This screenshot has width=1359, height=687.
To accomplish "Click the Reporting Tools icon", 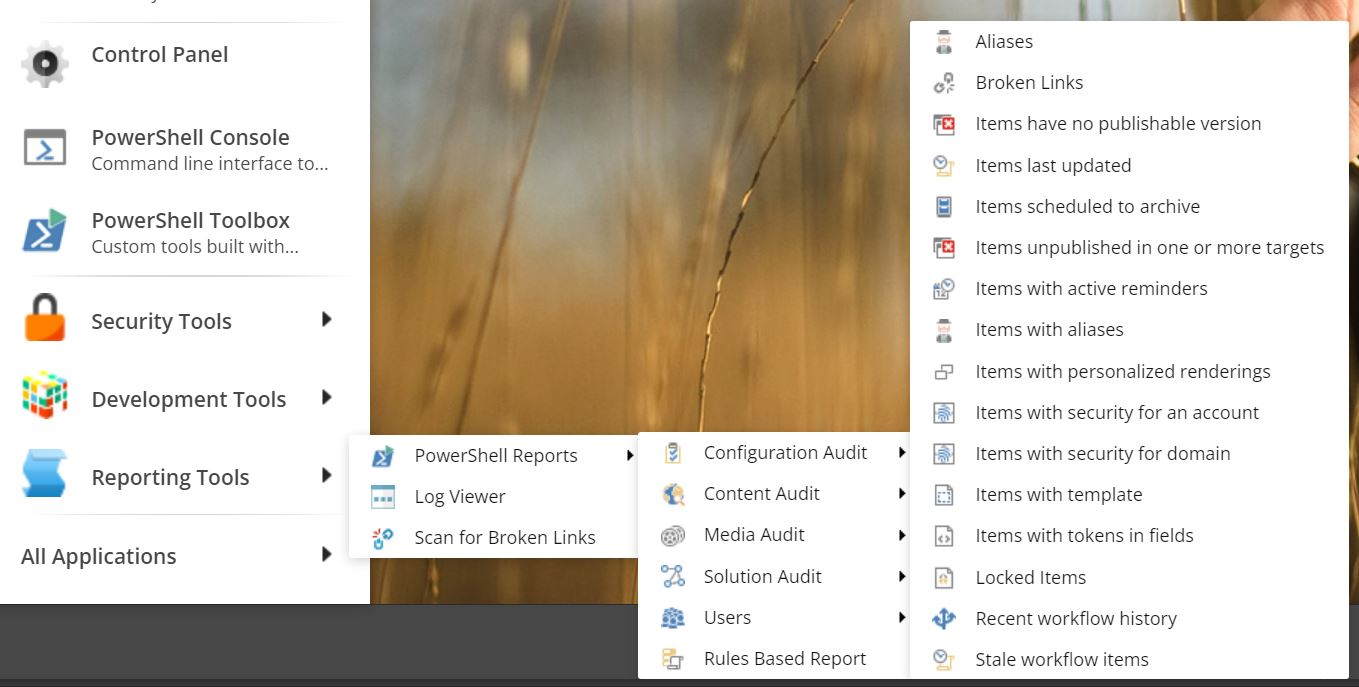I will tap(45, 475).
